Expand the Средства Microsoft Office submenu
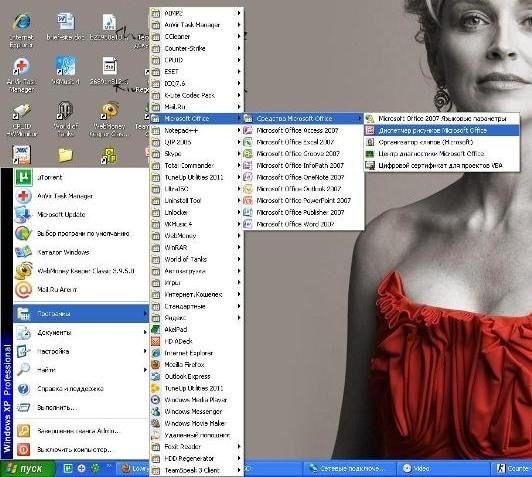The height and width of the screenshot is (477, 532). pyautogui.click(x=303, y=118)
